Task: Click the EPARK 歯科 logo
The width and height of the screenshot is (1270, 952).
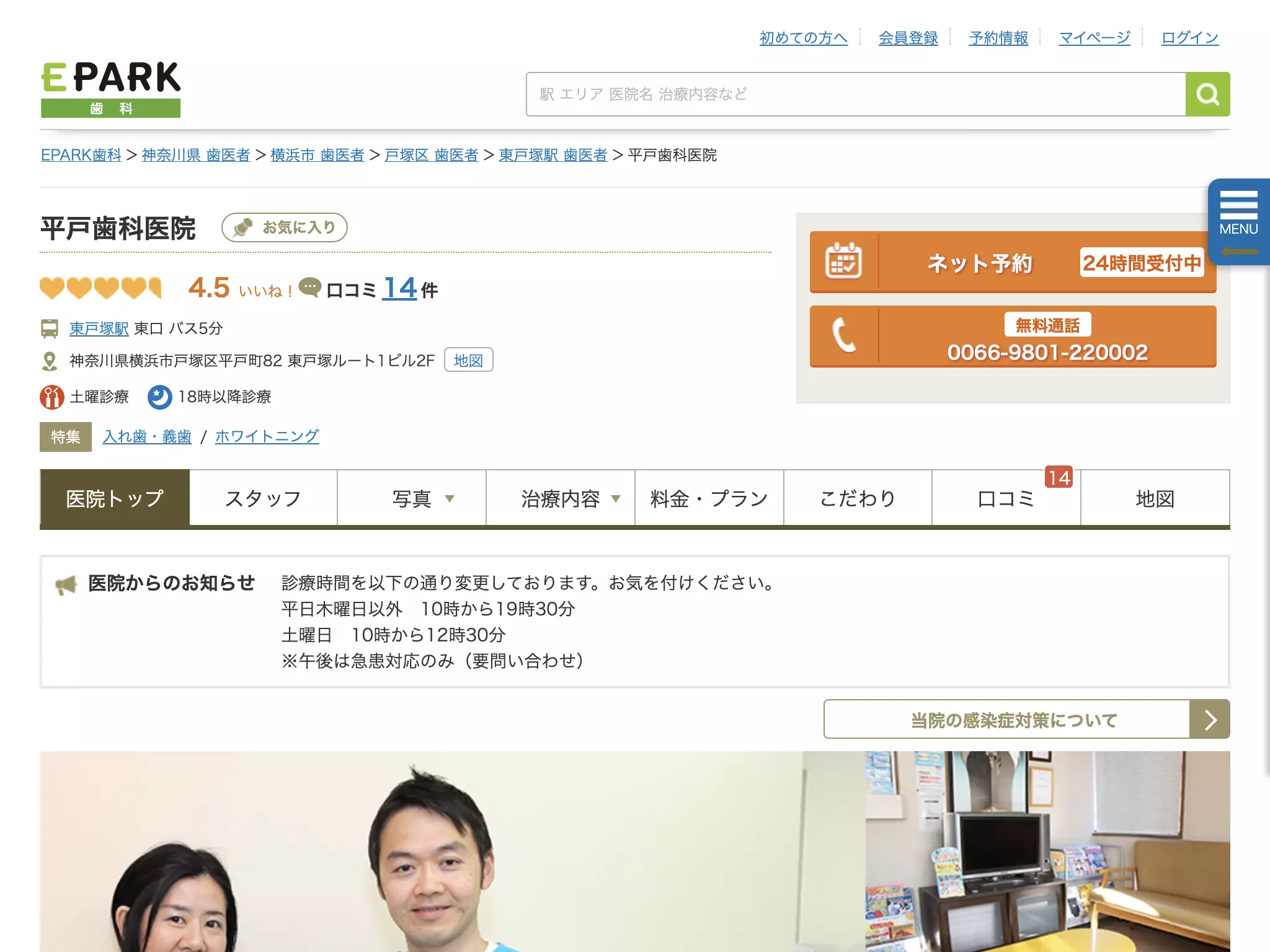Action: [110, 89]
